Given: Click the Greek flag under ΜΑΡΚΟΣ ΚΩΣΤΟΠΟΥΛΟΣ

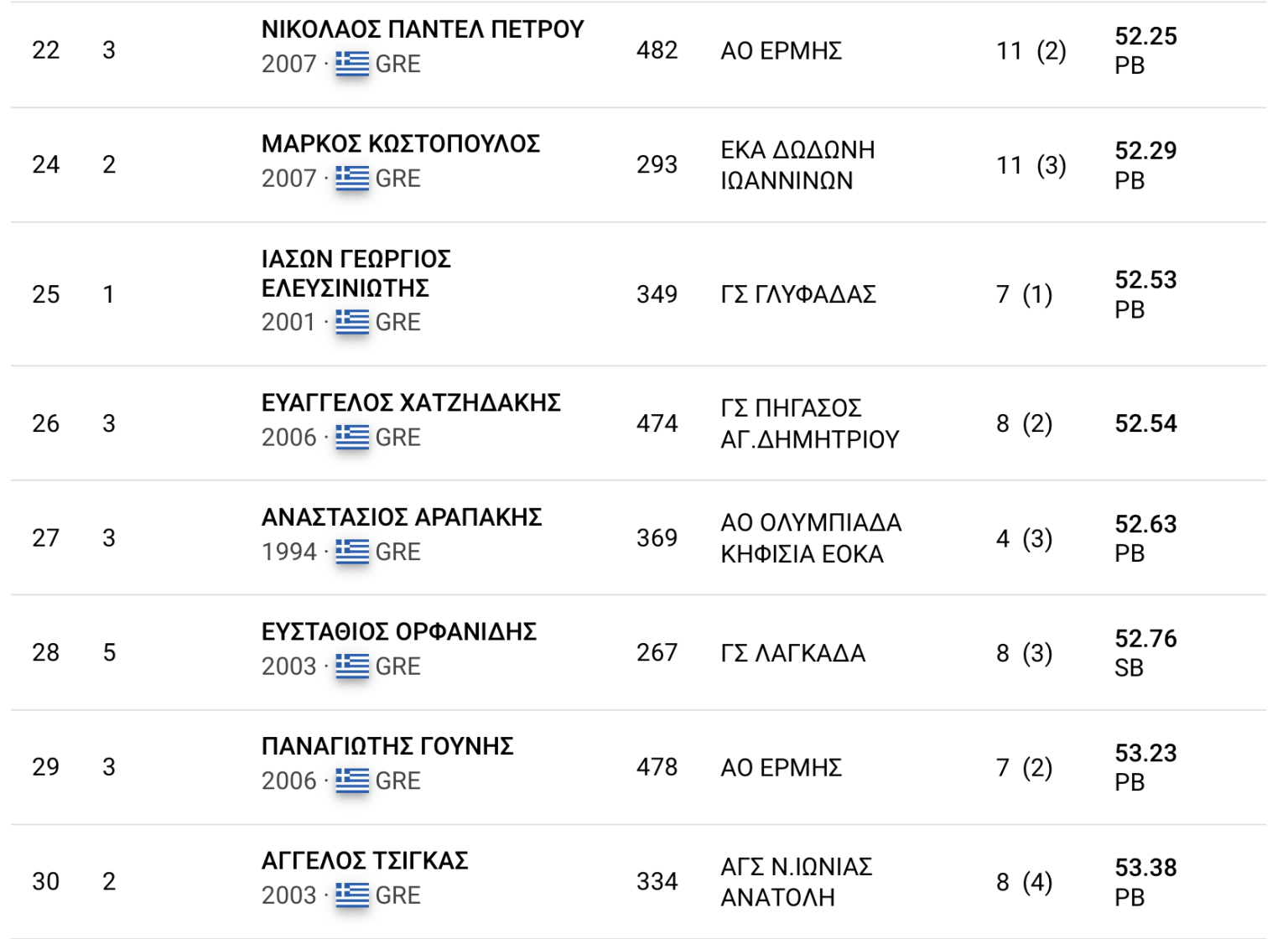Looking at the screenshot, I should click(352, 179).
